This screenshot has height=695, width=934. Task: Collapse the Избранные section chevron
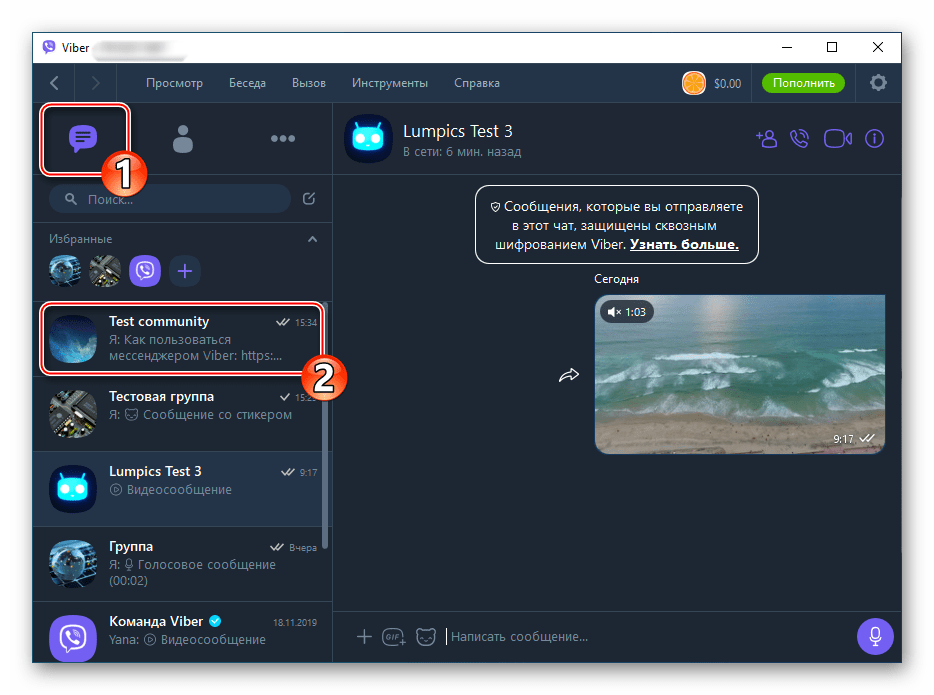click(x=312, y=239)
